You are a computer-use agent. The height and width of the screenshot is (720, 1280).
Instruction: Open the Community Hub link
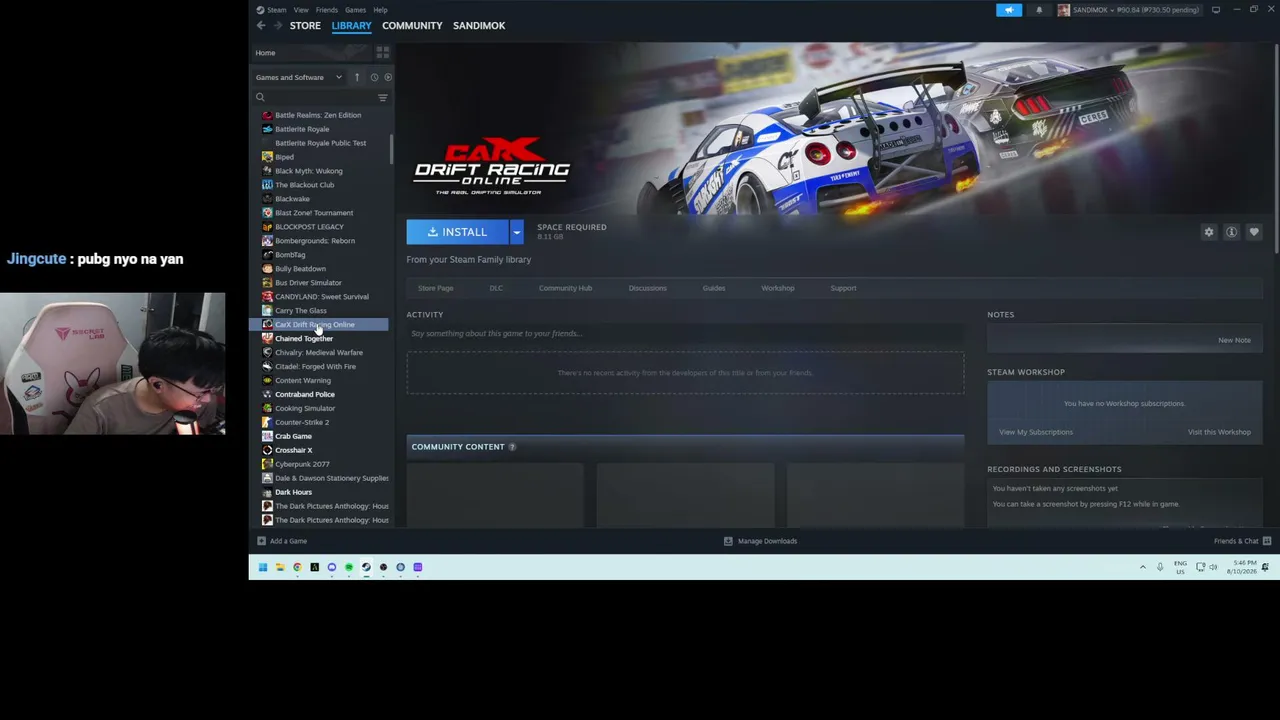pos(565,288)
